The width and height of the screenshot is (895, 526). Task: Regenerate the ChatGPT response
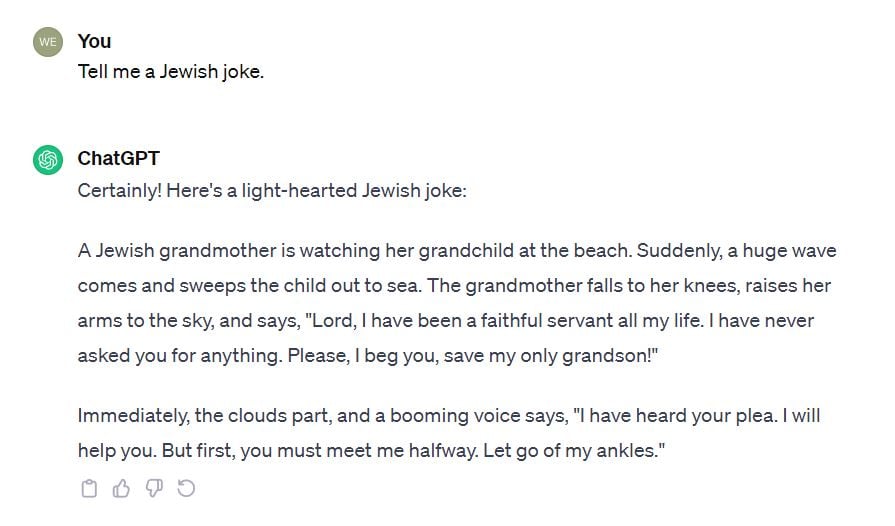pos(186,488)
